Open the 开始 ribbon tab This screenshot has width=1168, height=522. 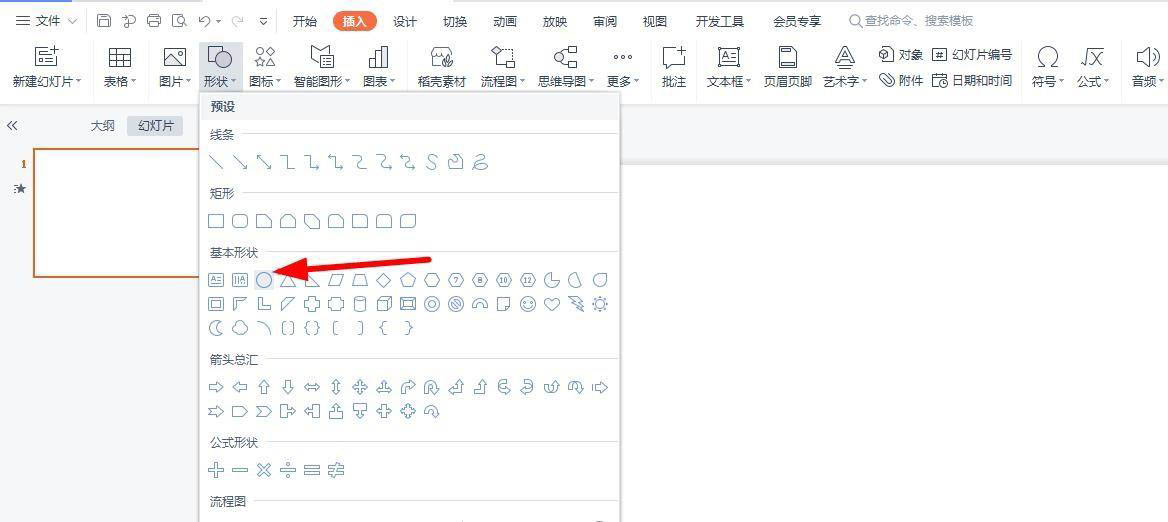click(305, 22)
